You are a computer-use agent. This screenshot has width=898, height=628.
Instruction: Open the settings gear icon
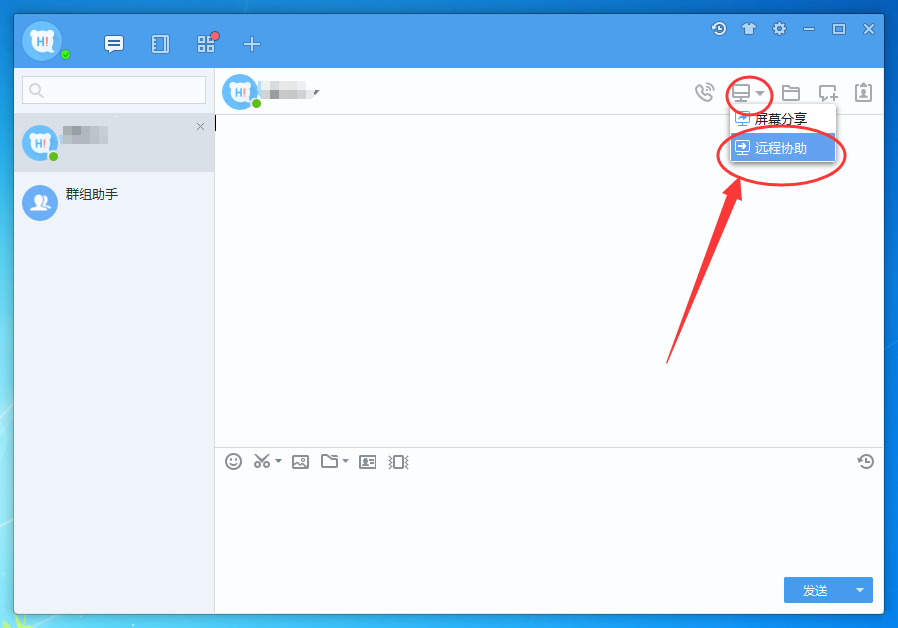(779, 29)
